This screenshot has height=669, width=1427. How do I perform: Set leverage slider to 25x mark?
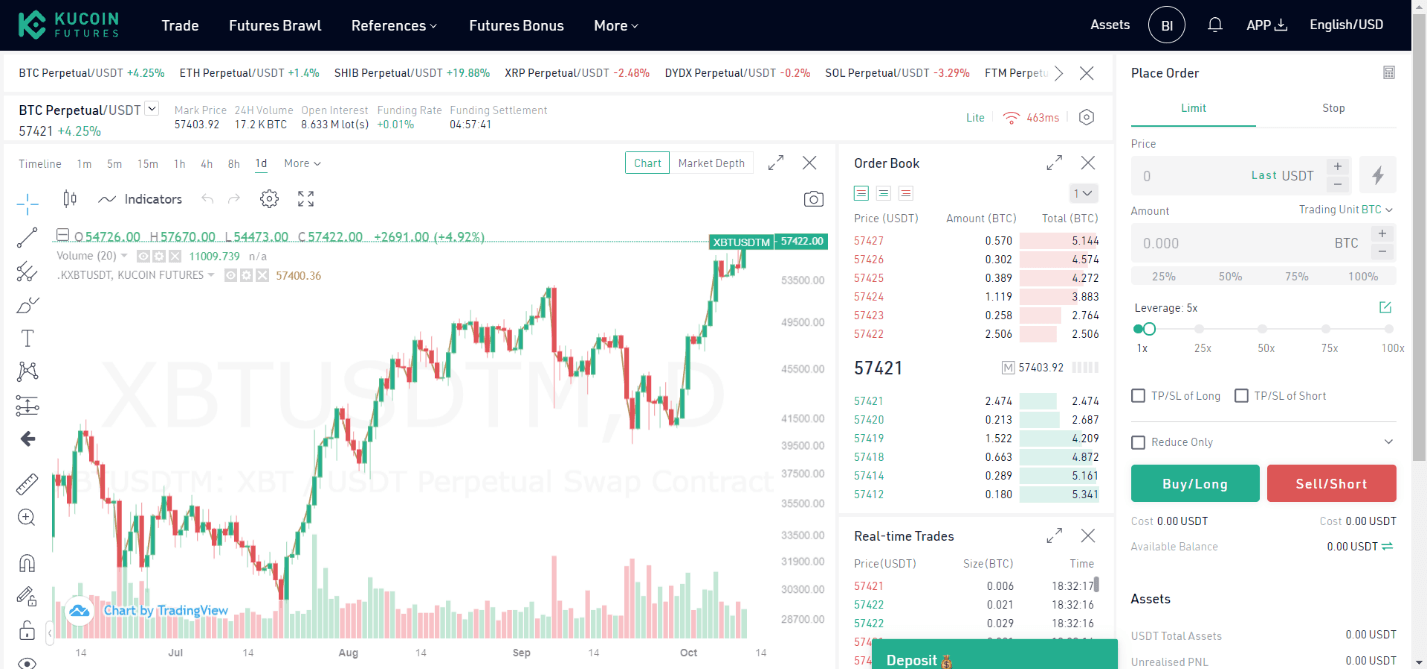click(x=1200, y=329)
